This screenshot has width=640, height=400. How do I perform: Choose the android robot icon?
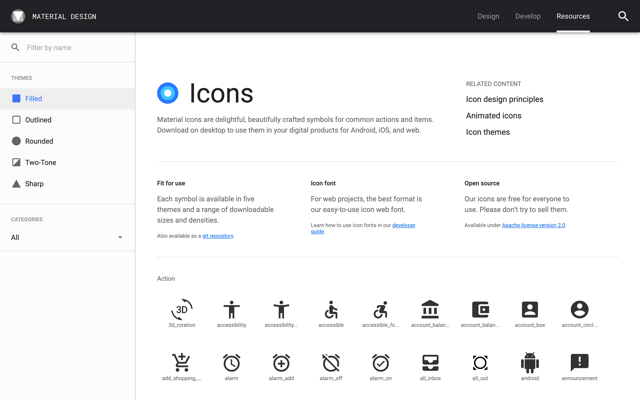click(530, 362)
